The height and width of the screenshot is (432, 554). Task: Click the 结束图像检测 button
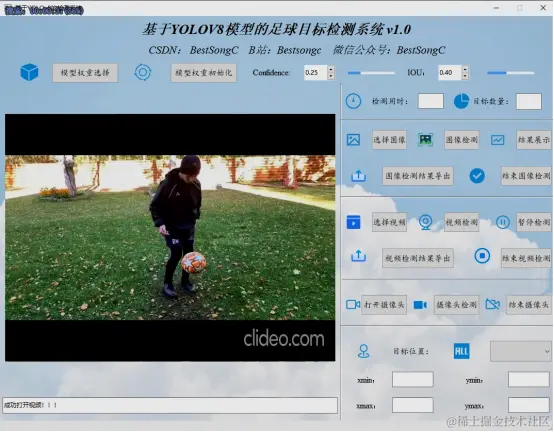(x=526, y=176)
